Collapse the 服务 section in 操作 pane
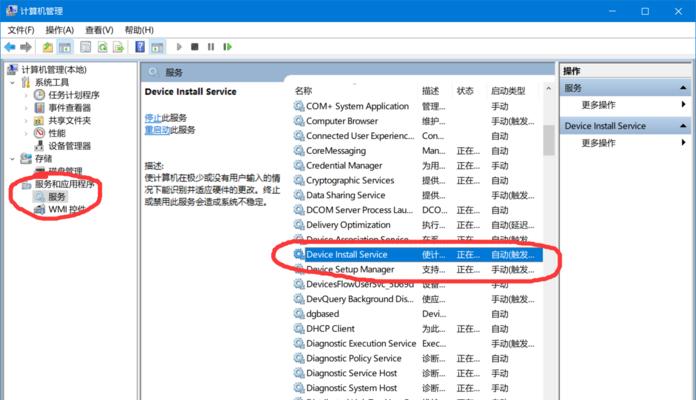The height and width of the screenshot is (400, 696). (x=683, y=88)
